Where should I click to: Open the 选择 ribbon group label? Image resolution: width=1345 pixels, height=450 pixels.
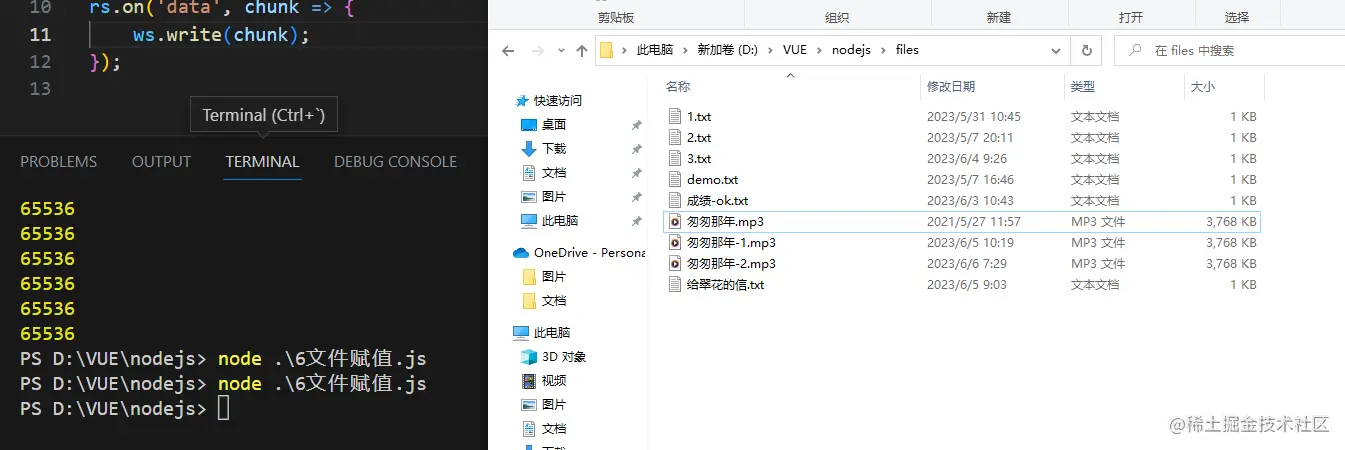tap(1237, 17)
